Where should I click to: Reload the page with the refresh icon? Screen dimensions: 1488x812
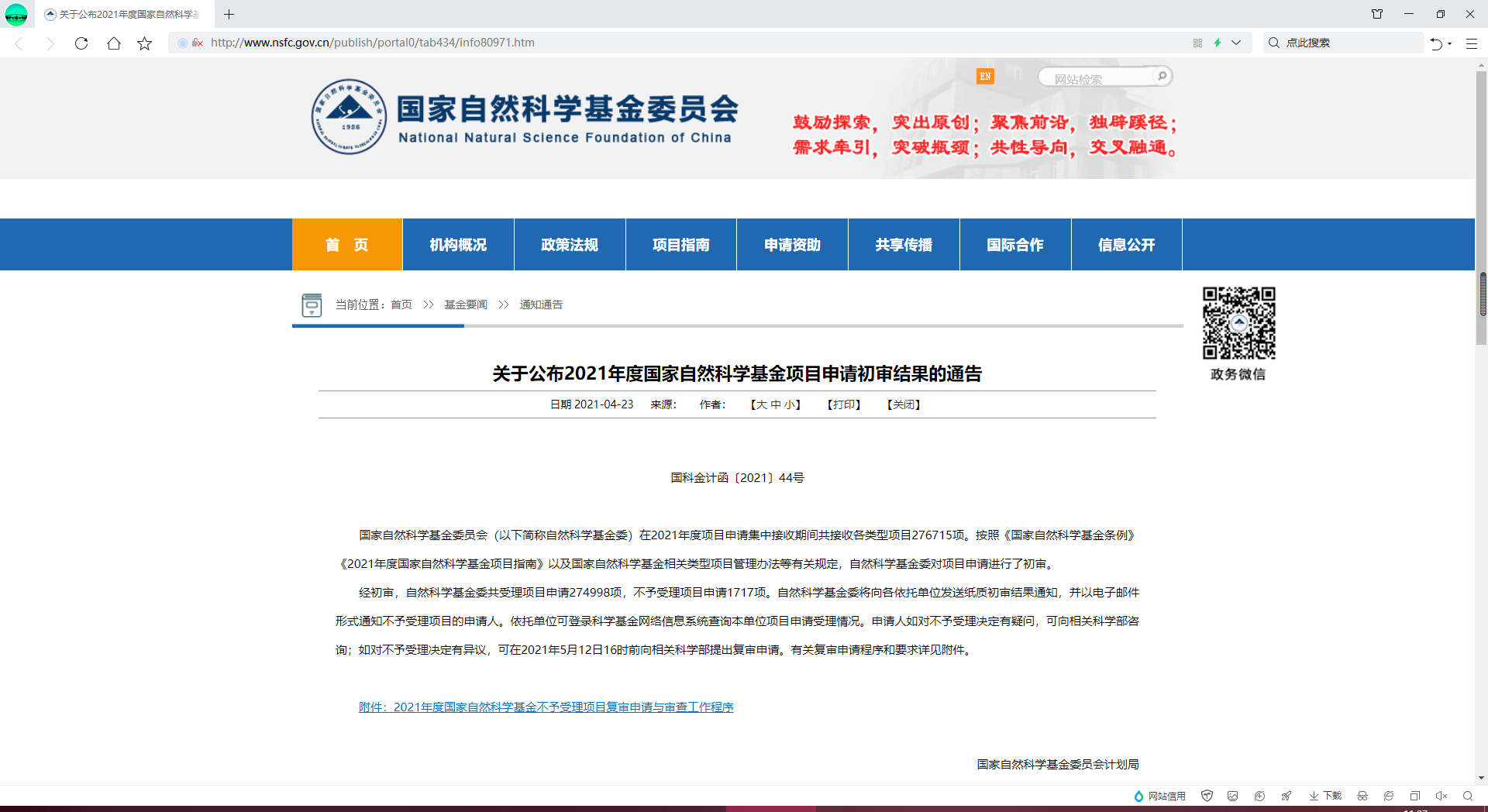81,43
